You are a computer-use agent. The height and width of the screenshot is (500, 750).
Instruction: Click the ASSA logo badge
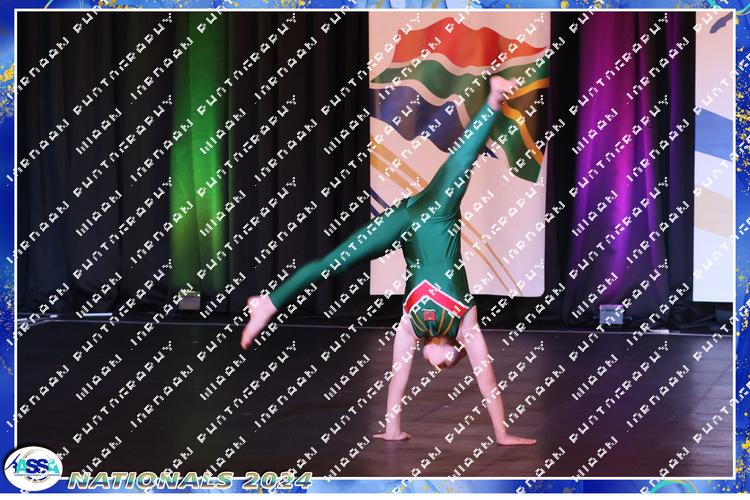point(33,468)
